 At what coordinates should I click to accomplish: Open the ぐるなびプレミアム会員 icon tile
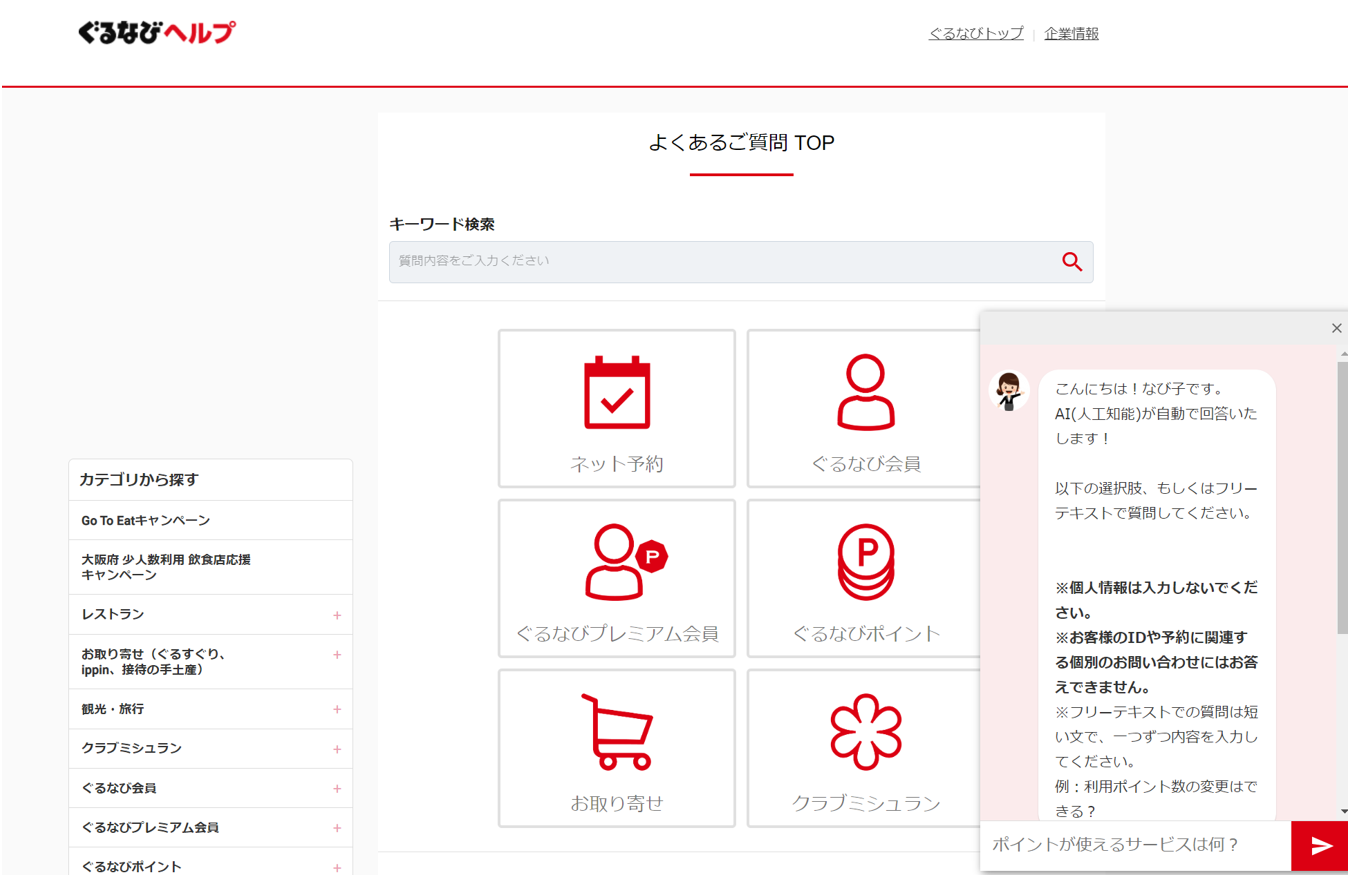coord(617,578)
